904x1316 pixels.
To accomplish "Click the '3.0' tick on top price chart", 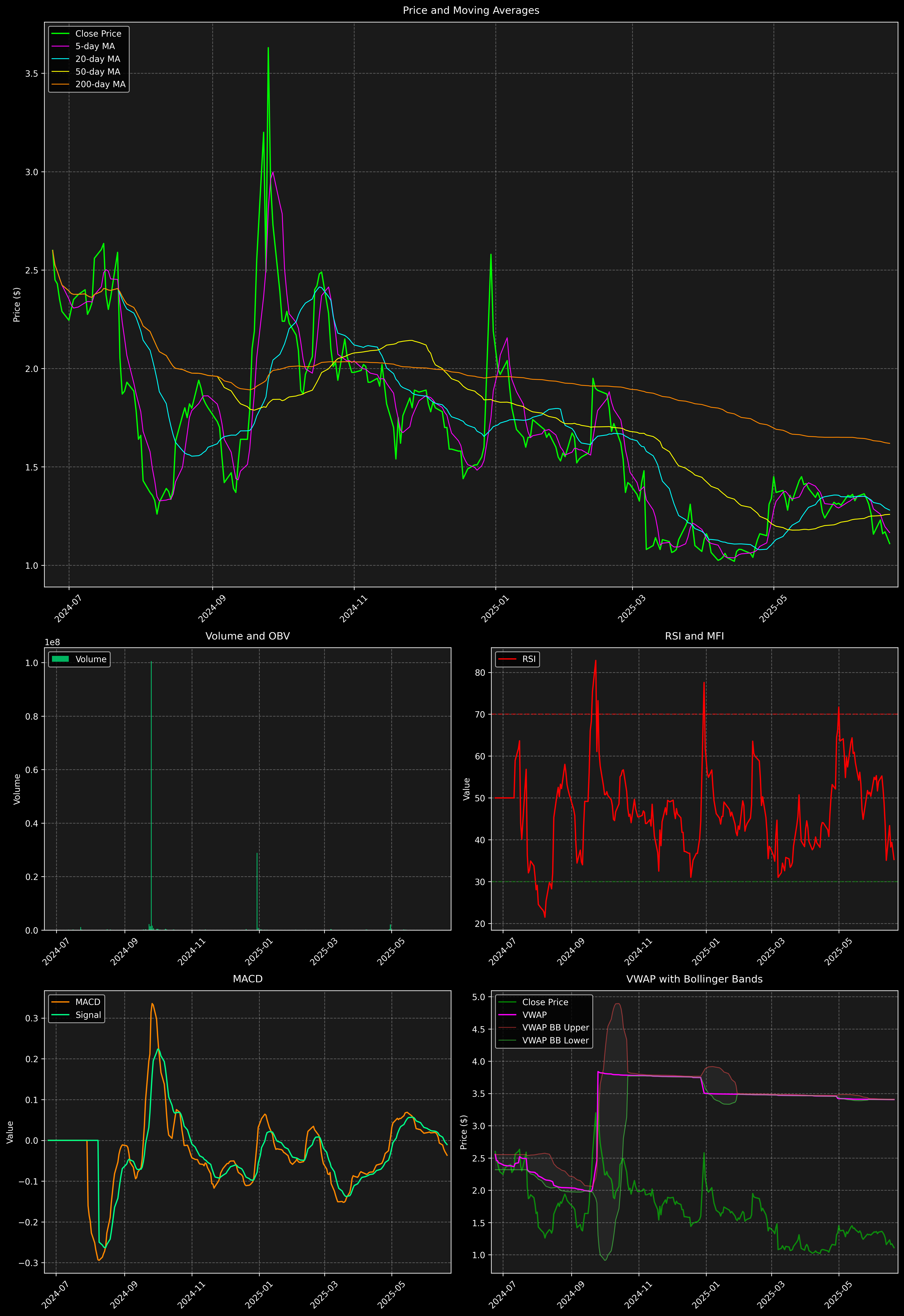I will pos(32,172).
